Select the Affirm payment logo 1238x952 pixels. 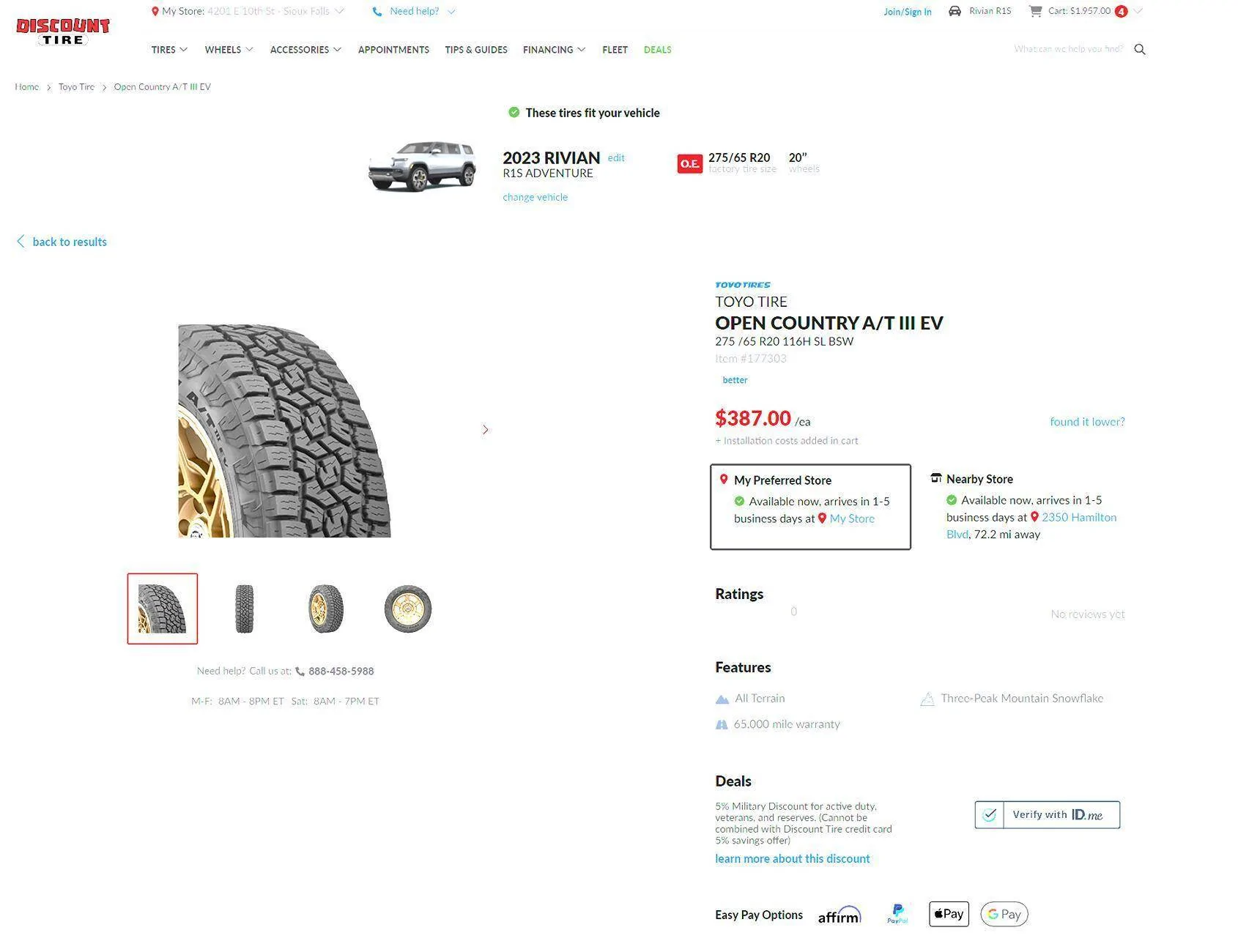click(839, 915)
